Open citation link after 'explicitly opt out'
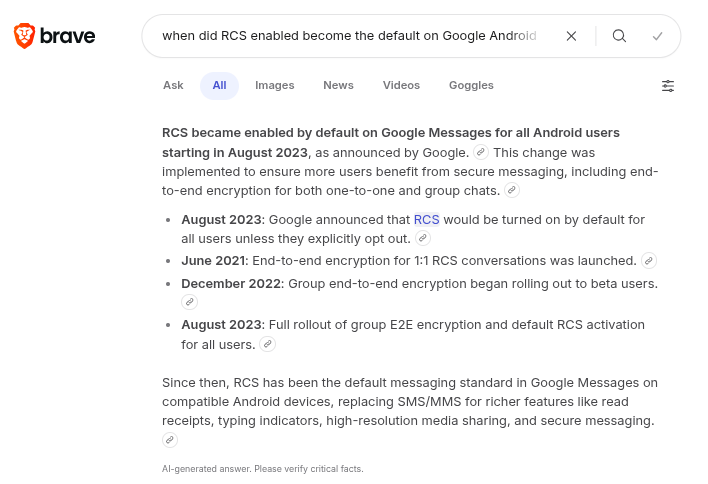 pyautogui.click(x=423, y=239)
